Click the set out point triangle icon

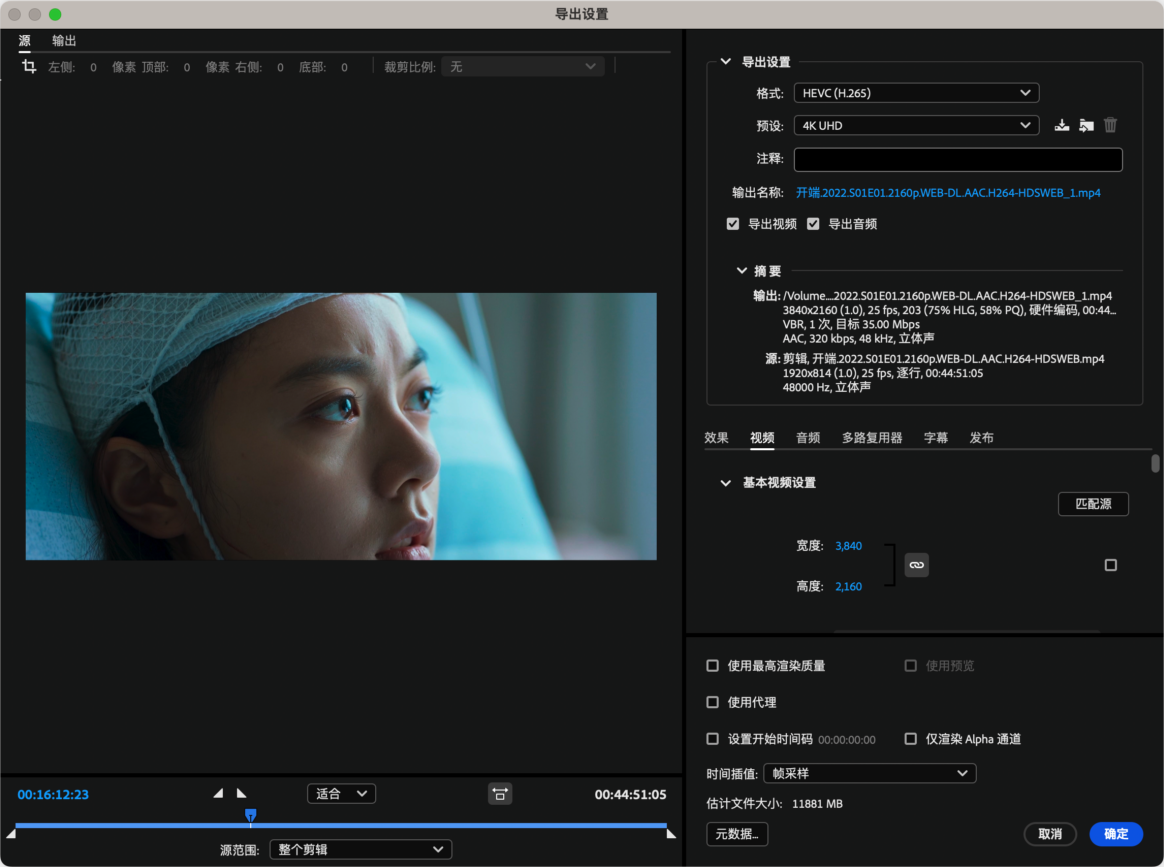[x=241, y=794]
